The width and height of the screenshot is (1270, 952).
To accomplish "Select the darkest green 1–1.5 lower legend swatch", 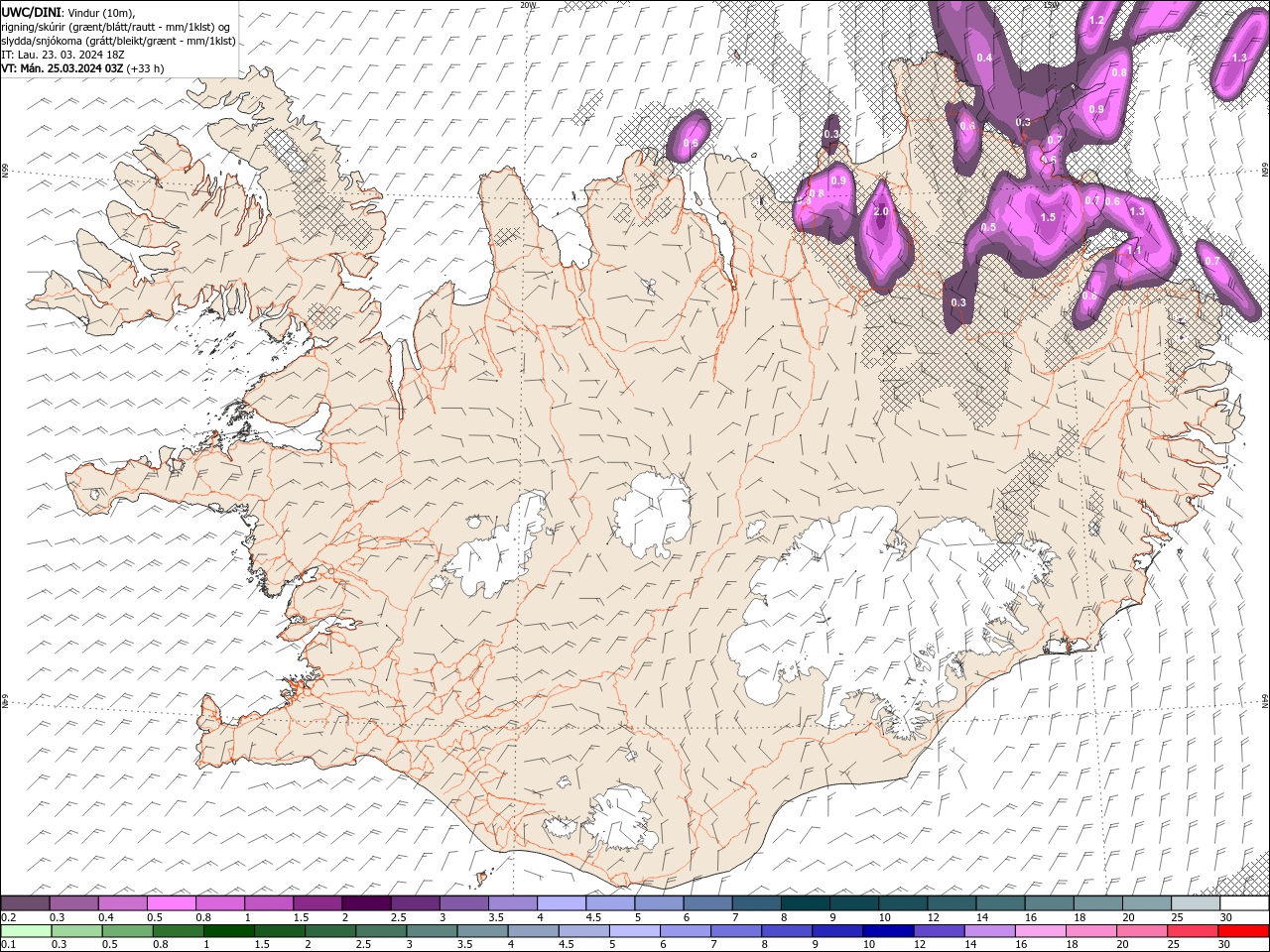I will pos(229,930).
